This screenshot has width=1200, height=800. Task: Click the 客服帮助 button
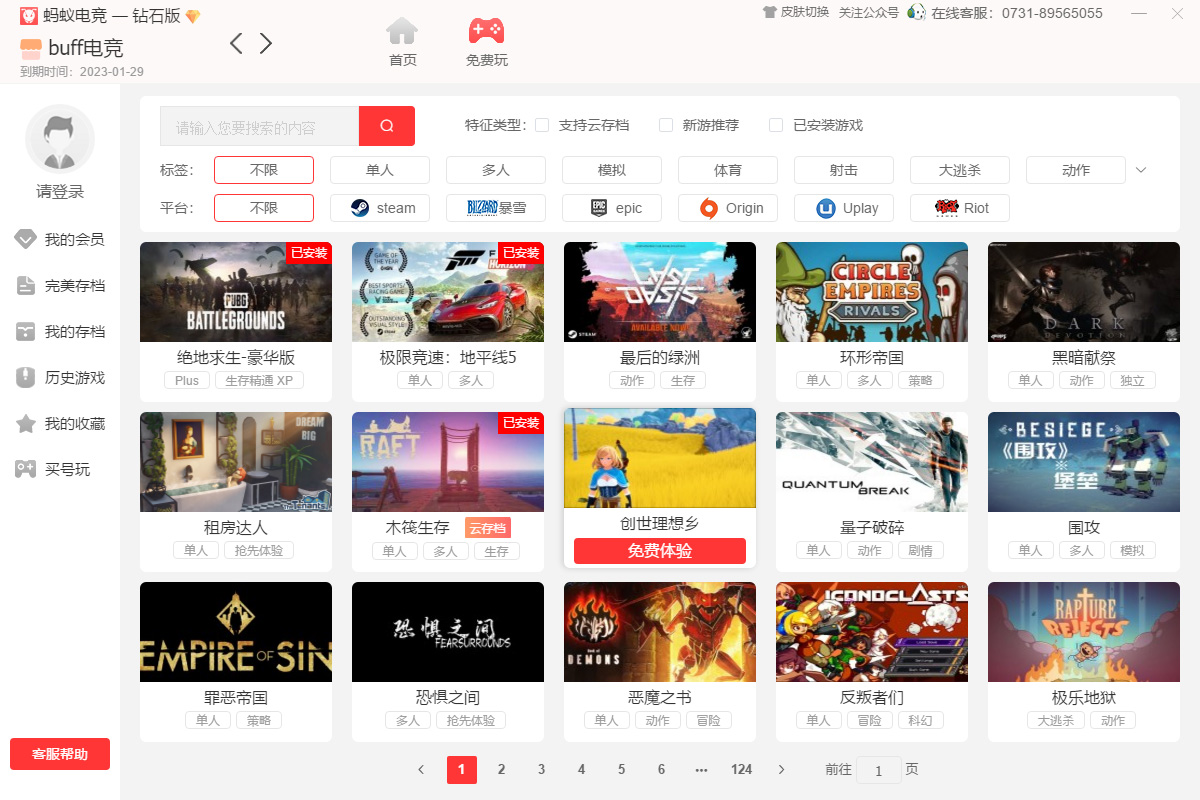point(60,754)
